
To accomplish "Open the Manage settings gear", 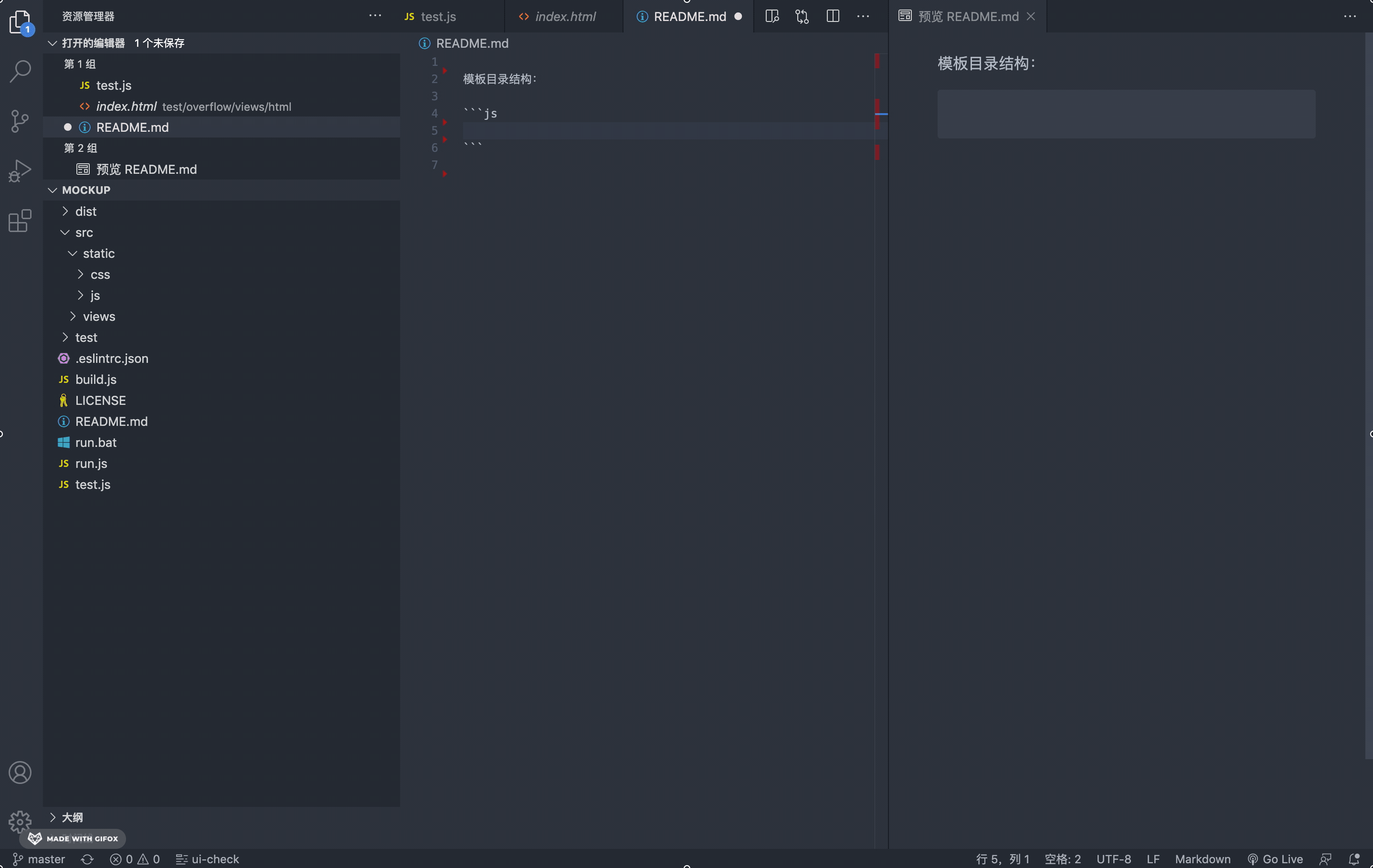I will click(21, 821).
